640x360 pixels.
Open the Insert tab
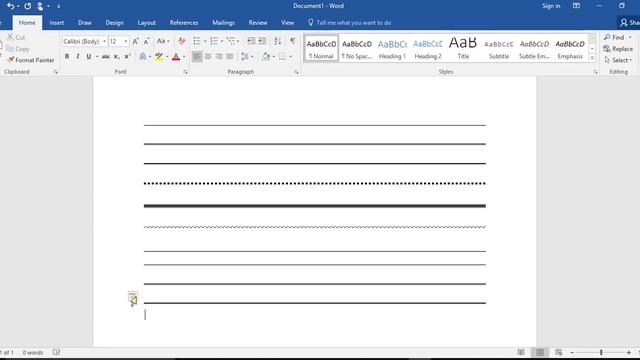click(x=57, y=23)
